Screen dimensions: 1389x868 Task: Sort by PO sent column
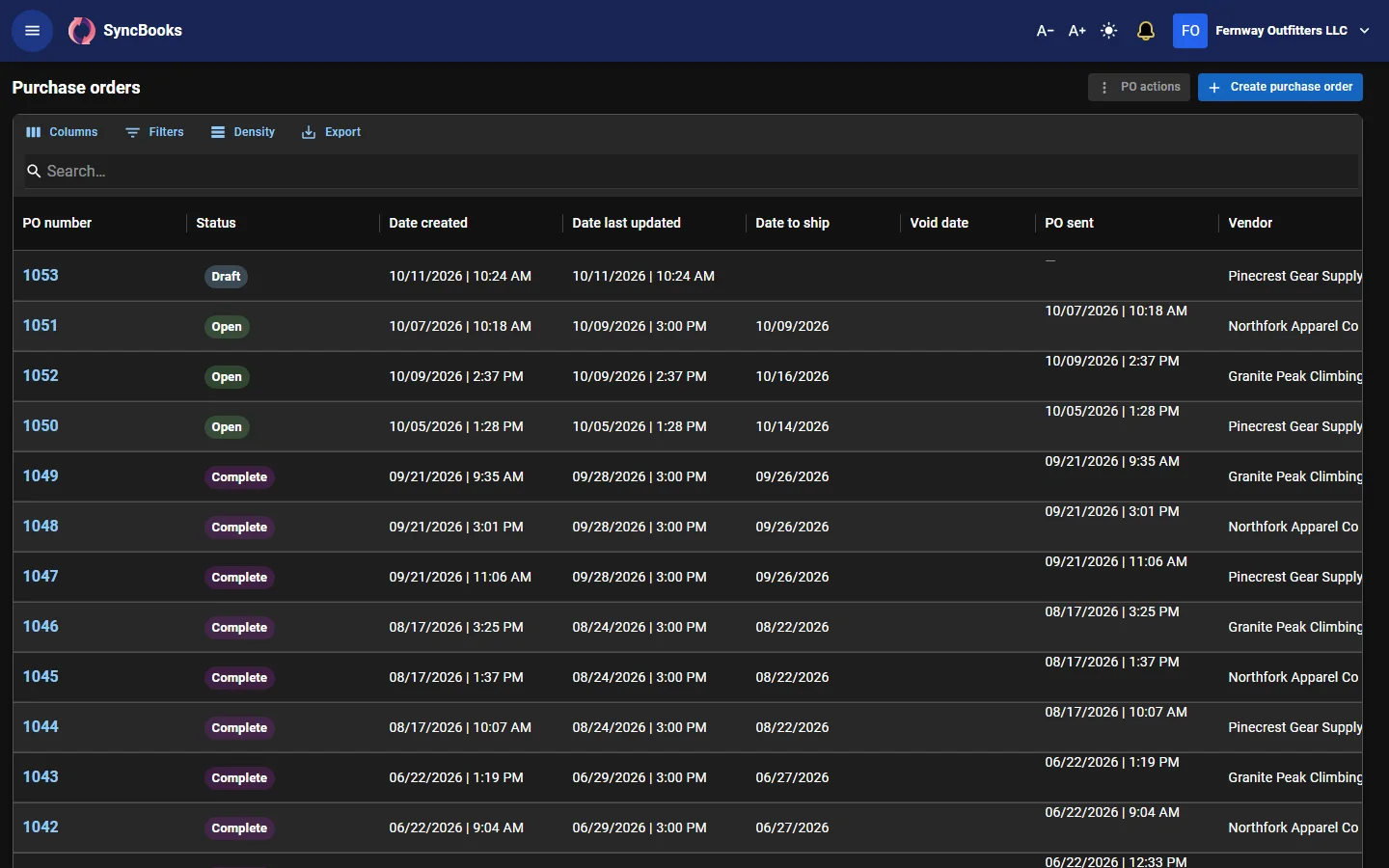[x=1069, y=223]
